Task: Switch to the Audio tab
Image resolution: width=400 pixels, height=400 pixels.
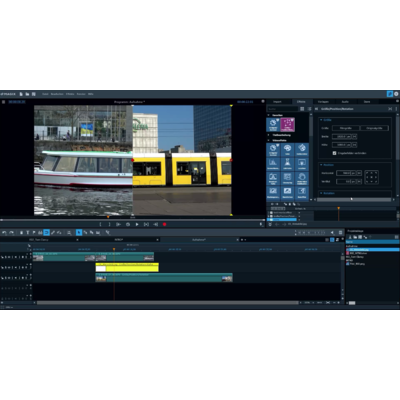Action: (345, 102)
